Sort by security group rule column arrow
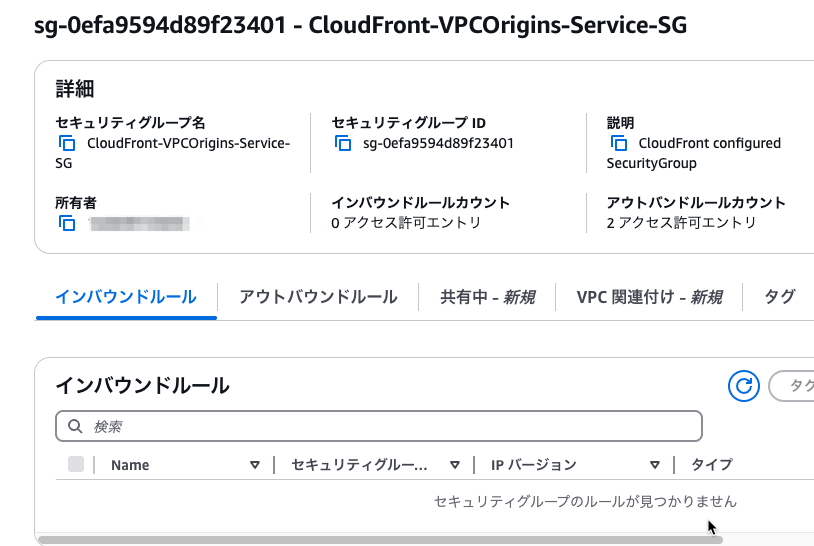814x546 pixels. point(455,465)
